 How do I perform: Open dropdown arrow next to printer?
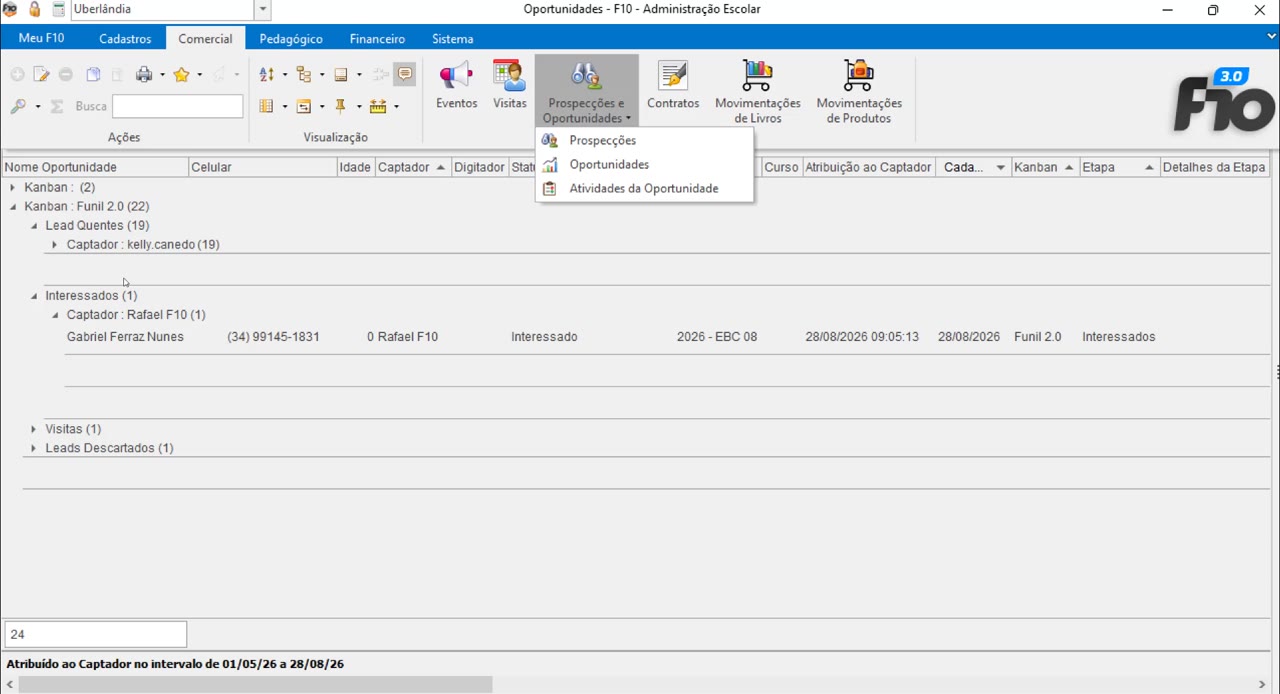pos(162,75)
